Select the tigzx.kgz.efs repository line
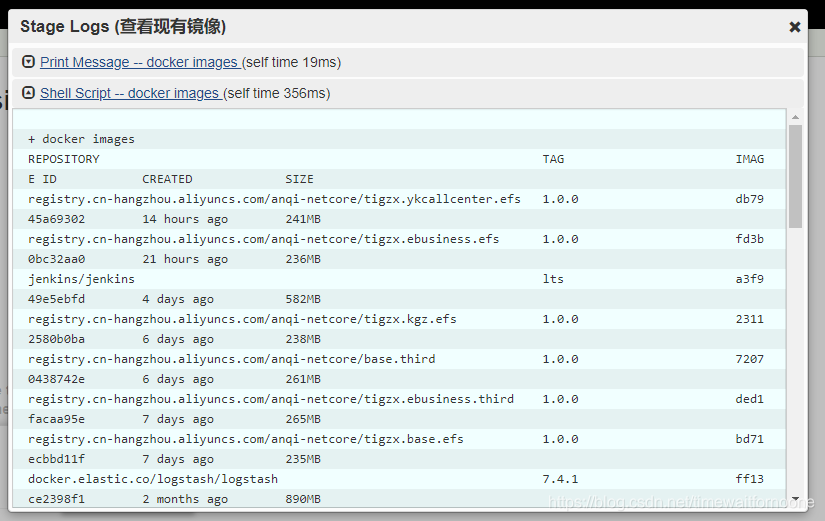Screen dimensions: 825x521 [x=242, y=319]
